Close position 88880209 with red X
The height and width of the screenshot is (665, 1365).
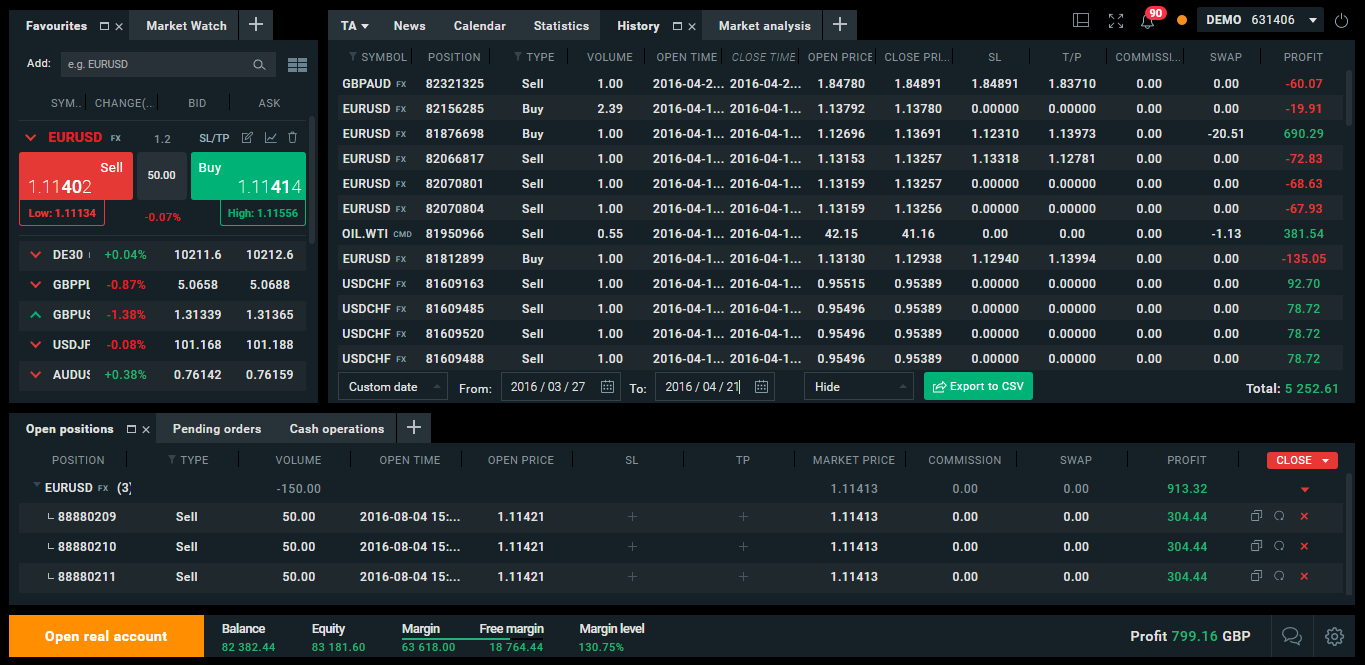tap(1303, 517)
